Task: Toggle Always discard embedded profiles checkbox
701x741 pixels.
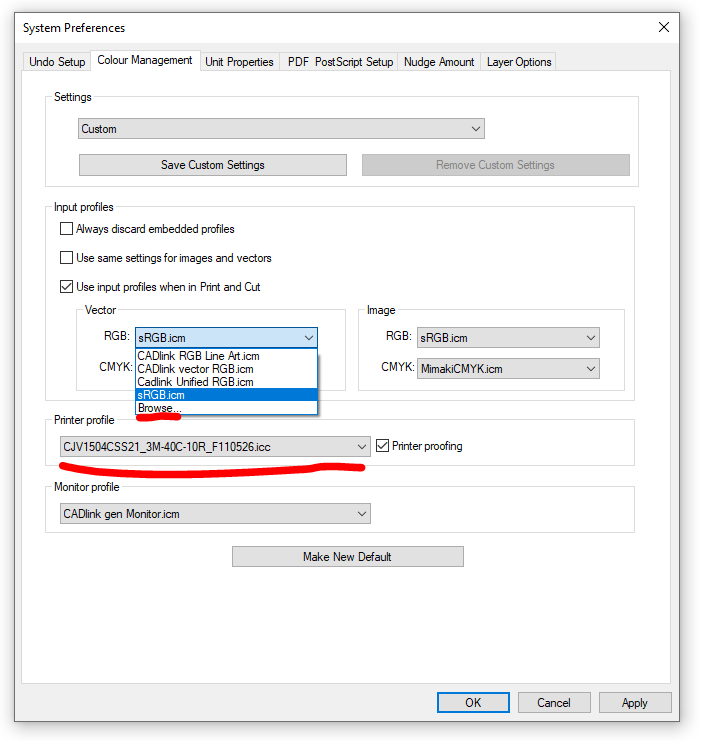Action: [x=66, y=229]
